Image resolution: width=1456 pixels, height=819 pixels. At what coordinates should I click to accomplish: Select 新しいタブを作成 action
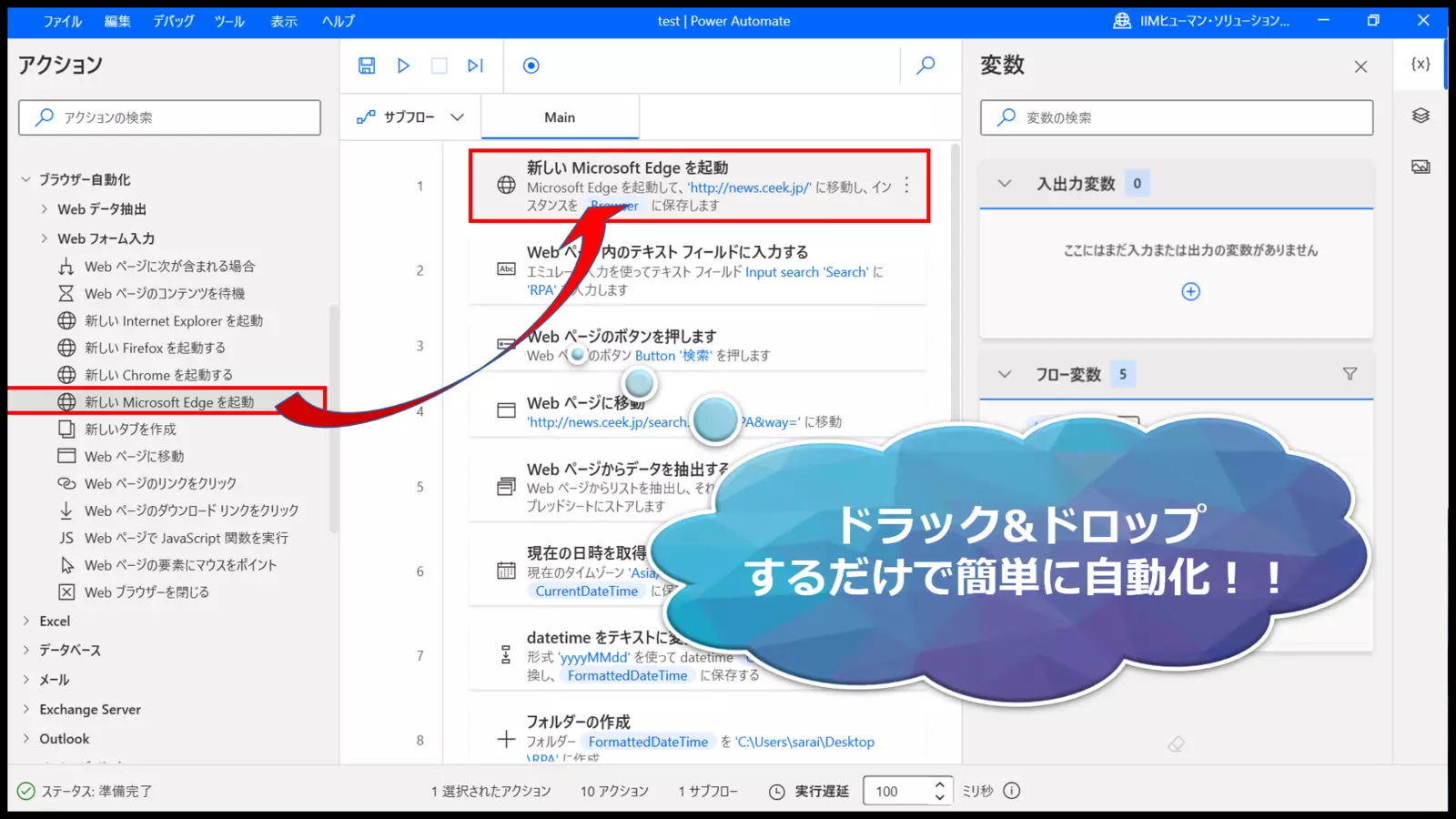click(130, 429)
